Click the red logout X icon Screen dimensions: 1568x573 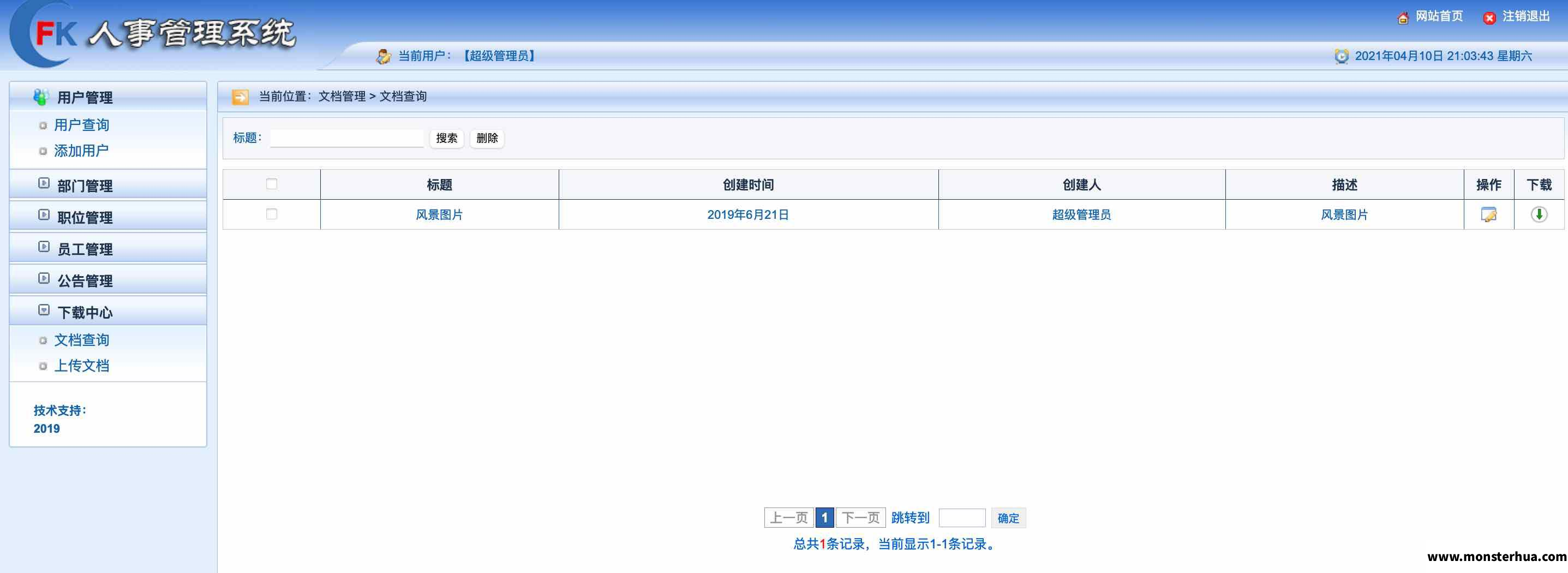click(1489, 17)
